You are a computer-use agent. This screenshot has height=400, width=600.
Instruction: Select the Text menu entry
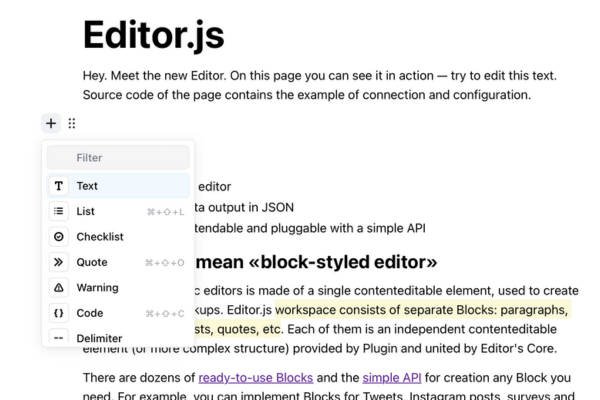click(x=118, y=186)
